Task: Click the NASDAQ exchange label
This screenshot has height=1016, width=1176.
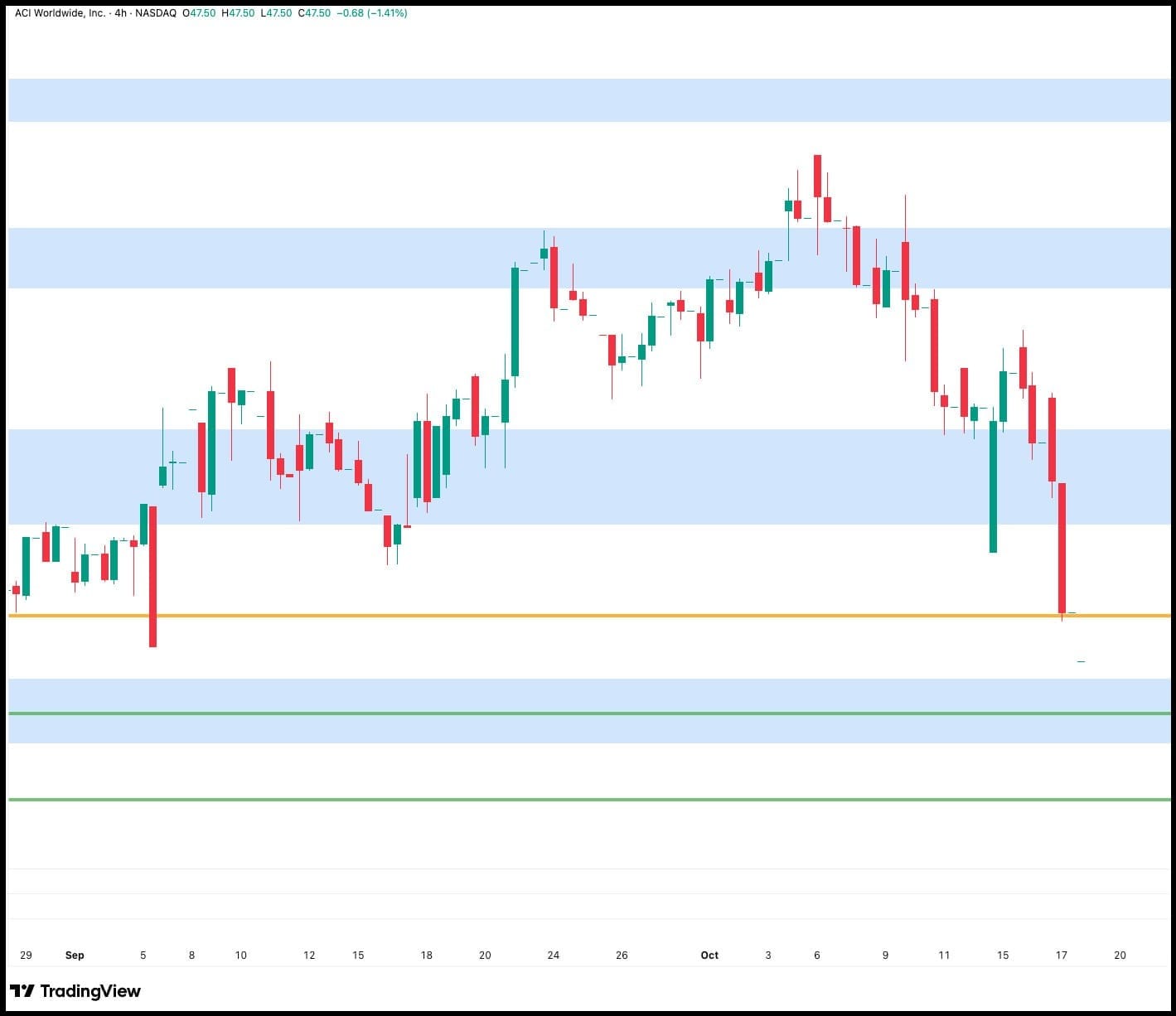Action: [156, 13]
